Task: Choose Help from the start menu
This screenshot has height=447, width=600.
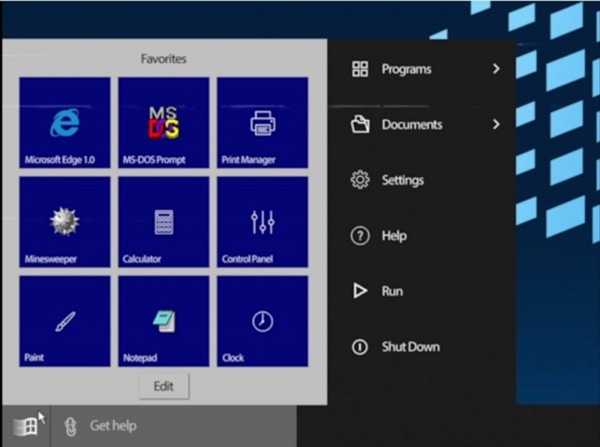Action: coord(393,236)
